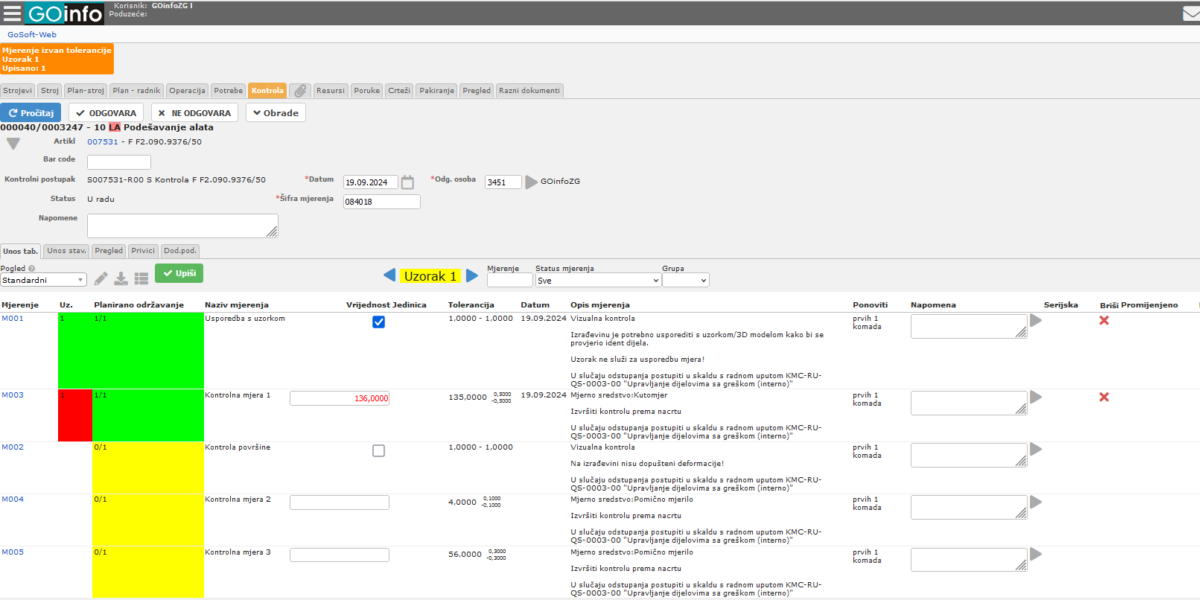
Task: Open measurement link M004
Action: (x=12, y=499)
